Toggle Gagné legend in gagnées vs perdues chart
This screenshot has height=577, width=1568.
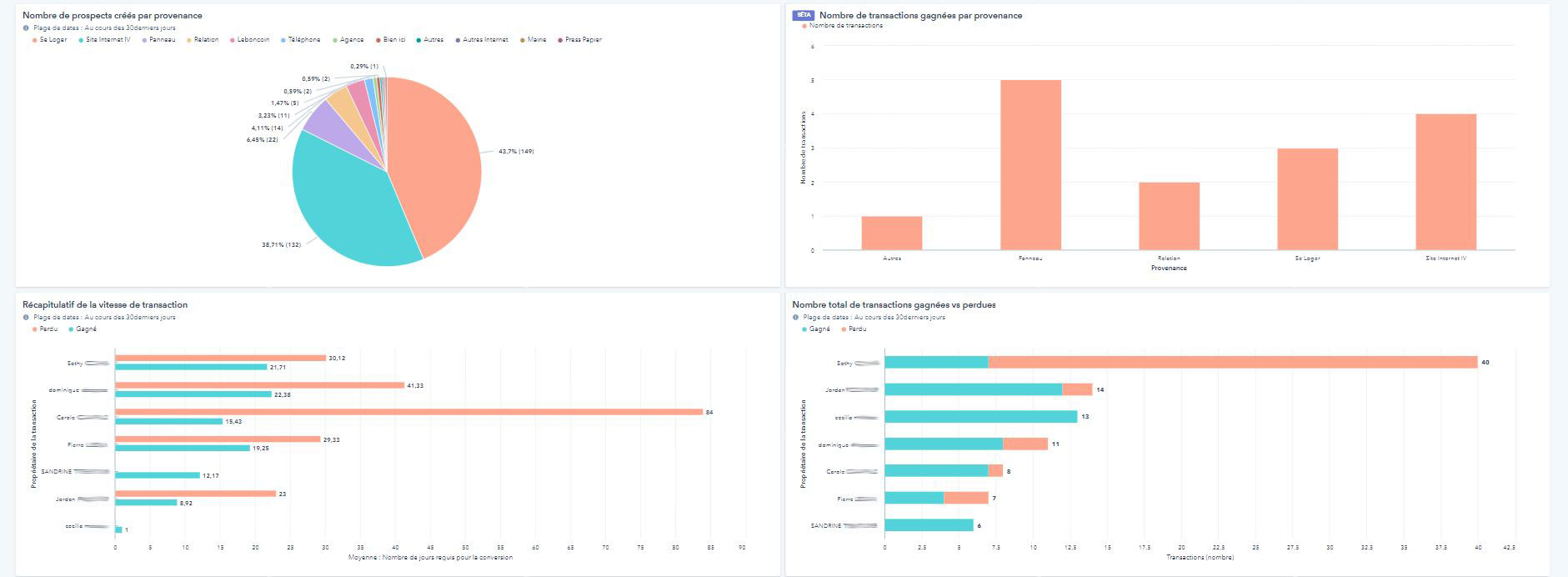coord(816,329)
